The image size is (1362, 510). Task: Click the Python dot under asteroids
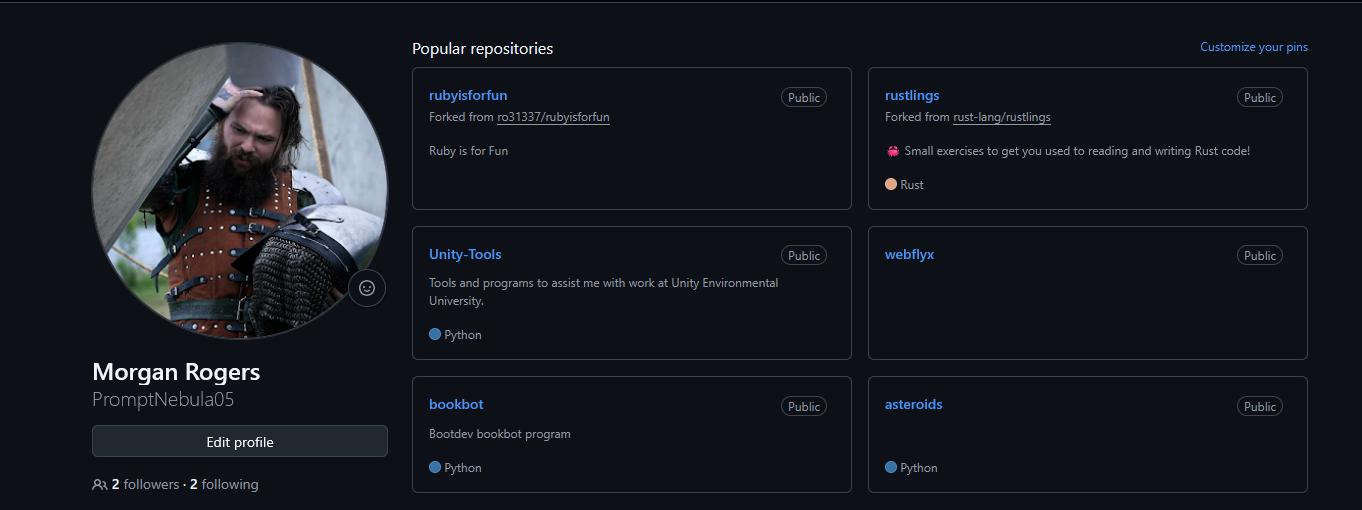pyautogui.click(x=891, y=467)
